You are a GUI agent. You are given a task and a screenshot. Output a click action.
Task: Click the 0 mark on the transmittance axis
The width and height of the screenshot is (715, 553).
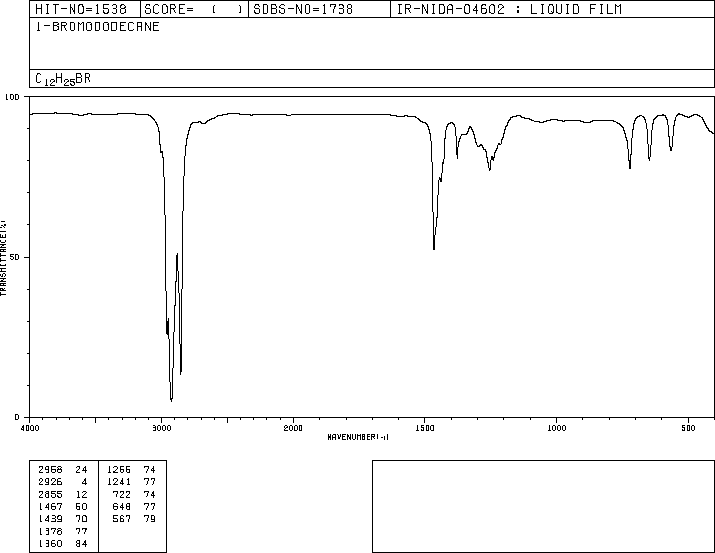(x=17, y=417)
